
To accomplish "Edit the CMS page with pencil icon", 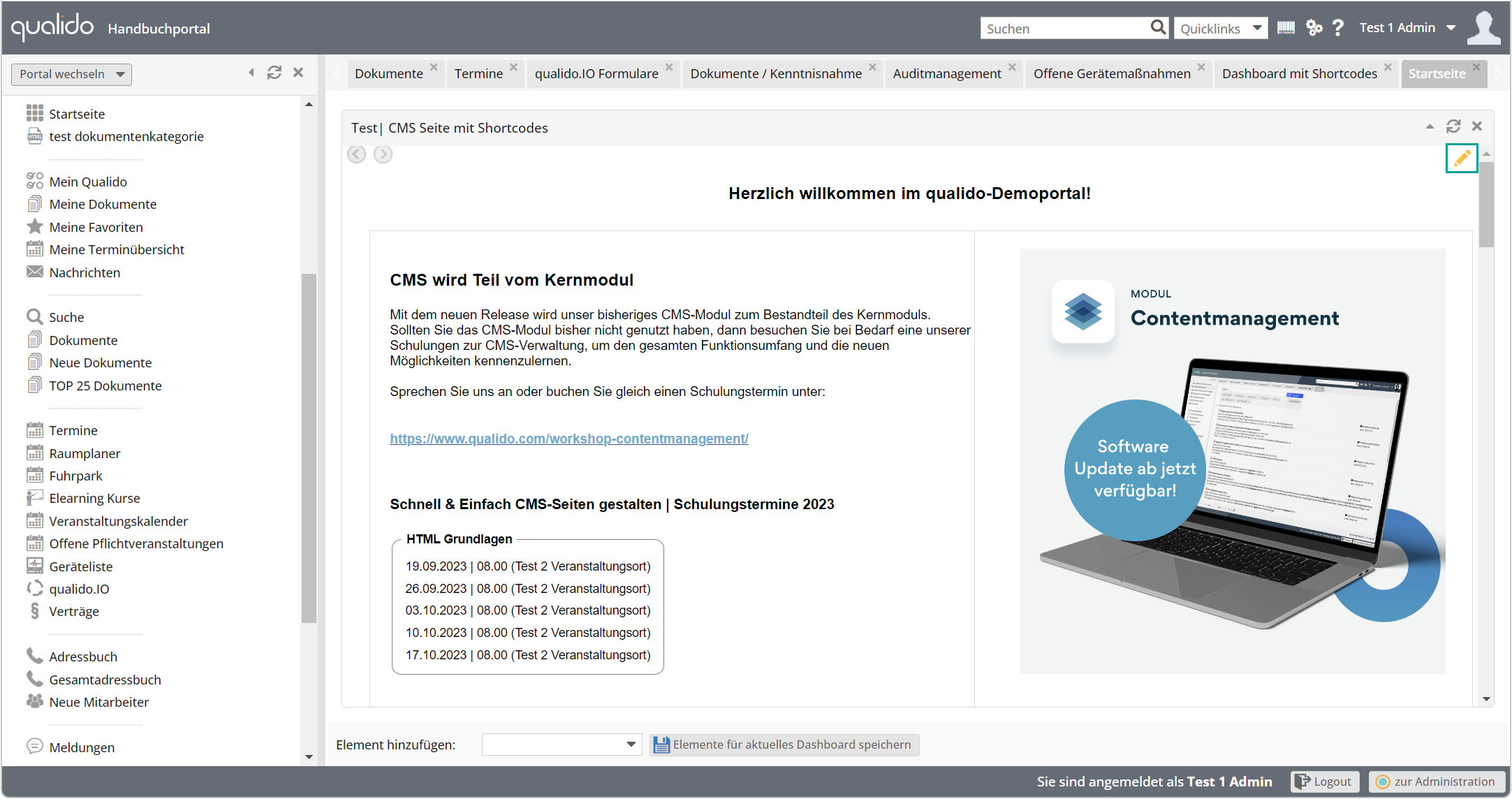I will coord(1462,159).
